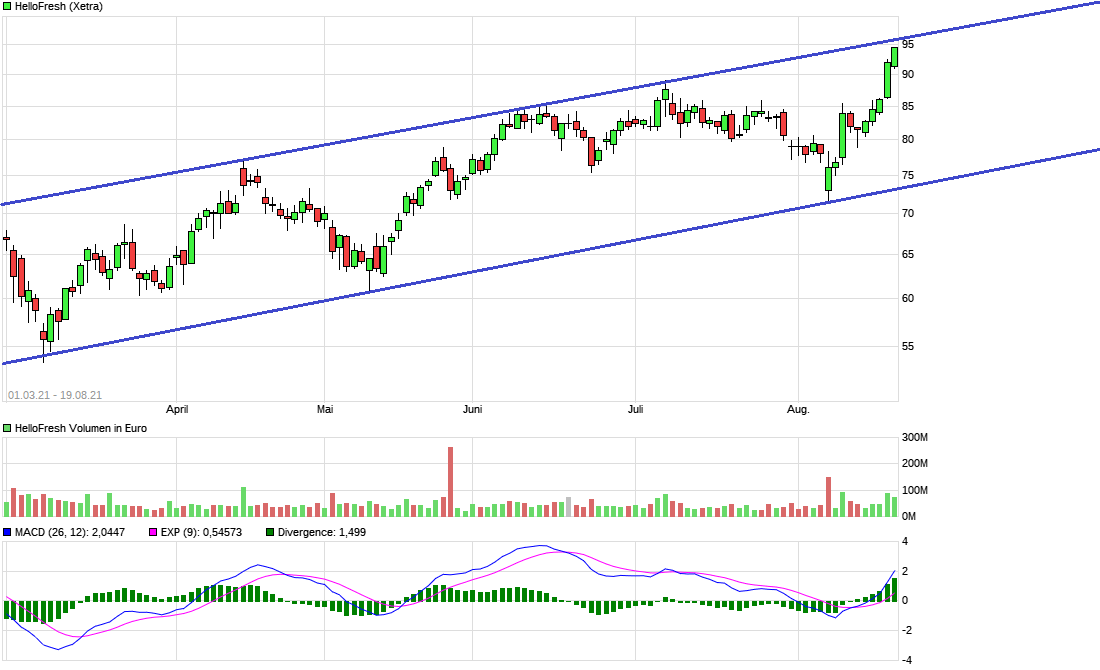Click the magenta EXP legend square

153,532
